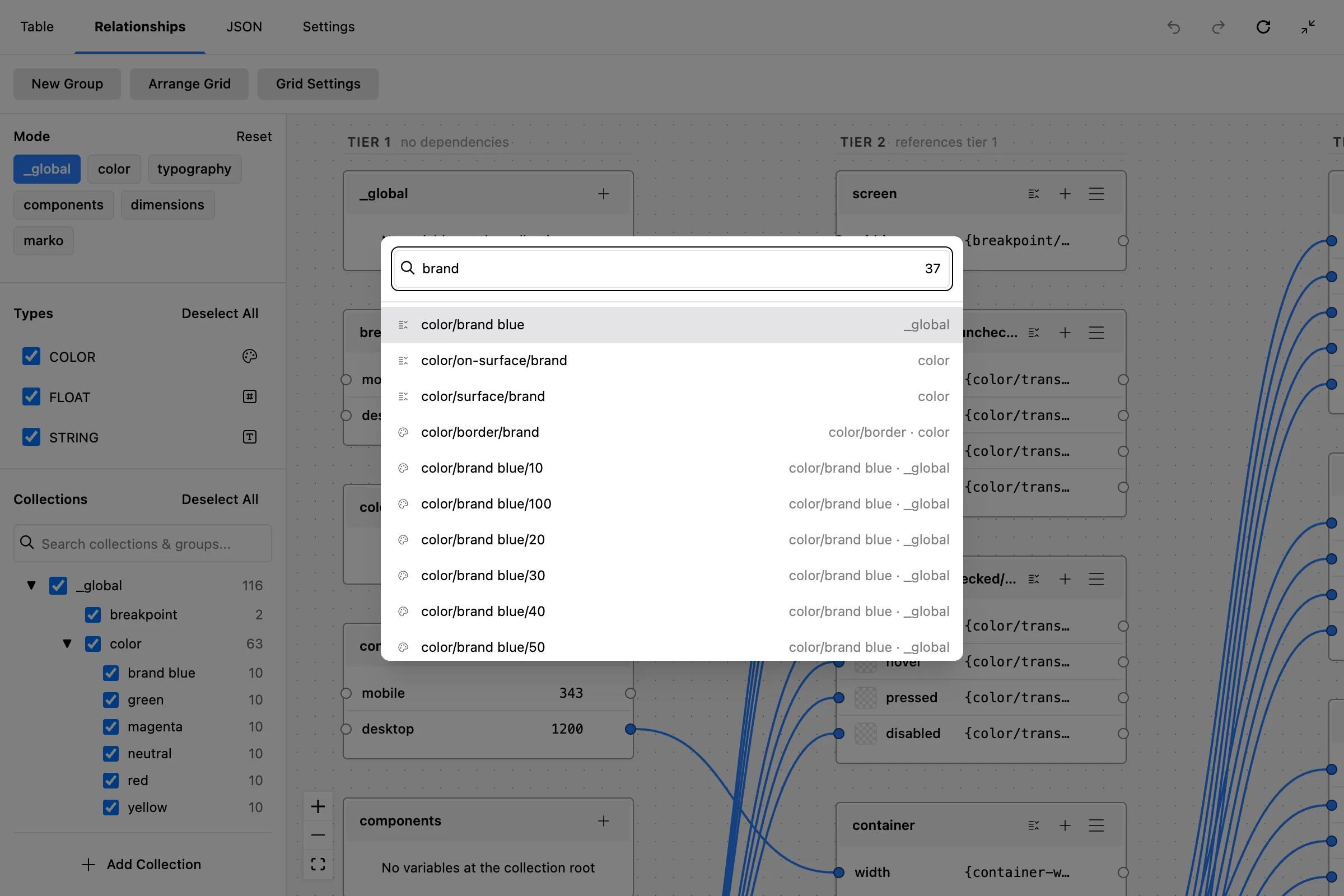Open Grid Settings
Viewport: 1344px width, 896px height.
(318, 84)
